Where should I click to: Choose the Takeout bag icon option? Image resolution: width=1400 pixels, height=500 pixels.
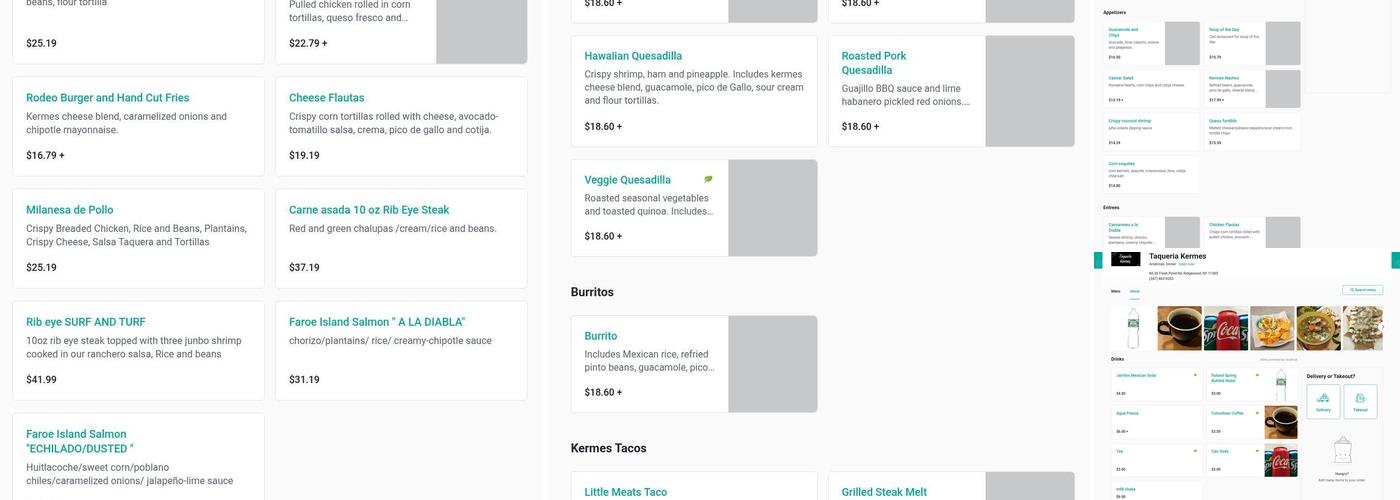1360,401
